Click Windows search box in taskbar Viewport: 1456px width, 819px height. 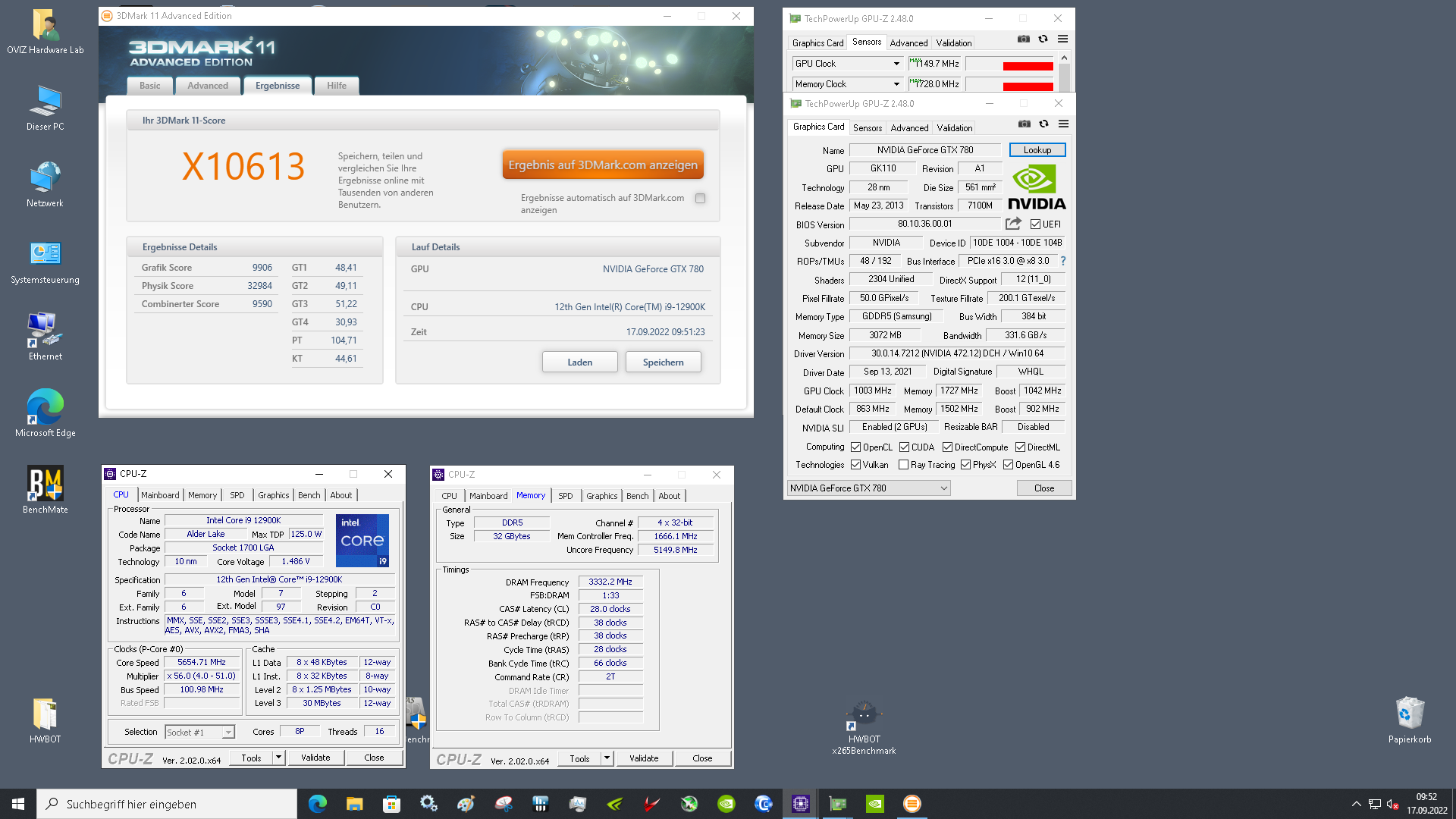[167, 804]
